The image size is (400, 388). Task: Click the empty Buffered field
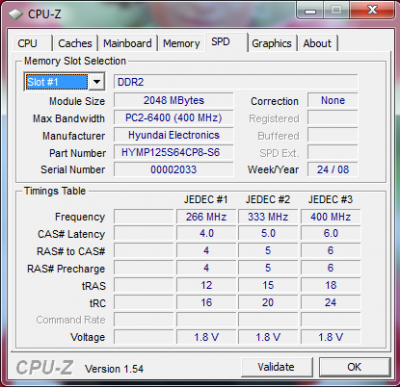point(332,135)
